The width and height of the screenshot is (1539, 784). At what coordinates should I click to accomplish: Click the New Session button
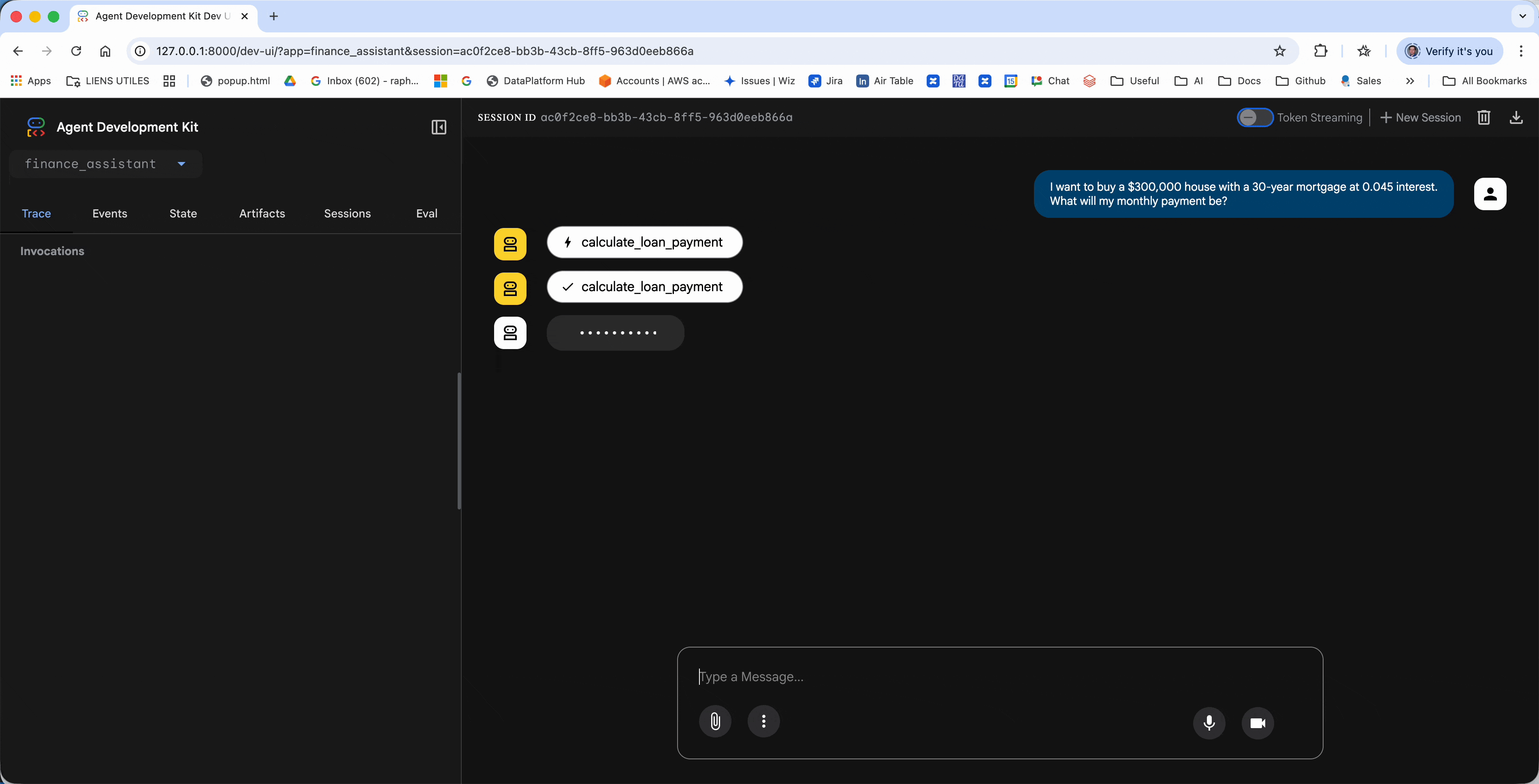pos(1421,118)
